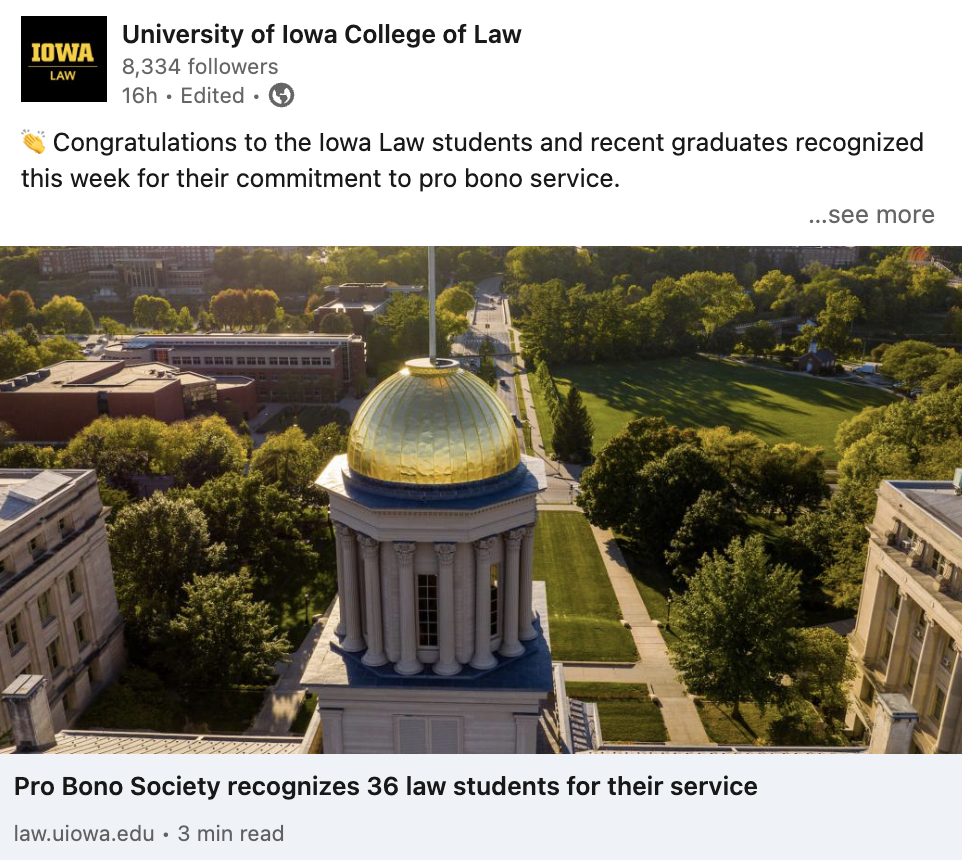Click the Edited label
Screen dimensions: 962x860
[212, 96]
